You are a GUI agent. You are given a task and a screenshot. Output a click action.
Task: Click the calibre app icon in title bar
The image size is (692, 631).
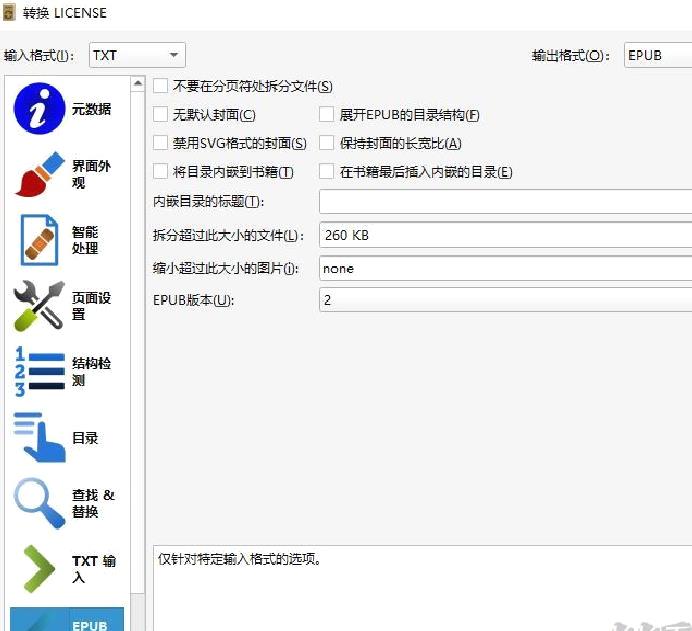(9, 13)
